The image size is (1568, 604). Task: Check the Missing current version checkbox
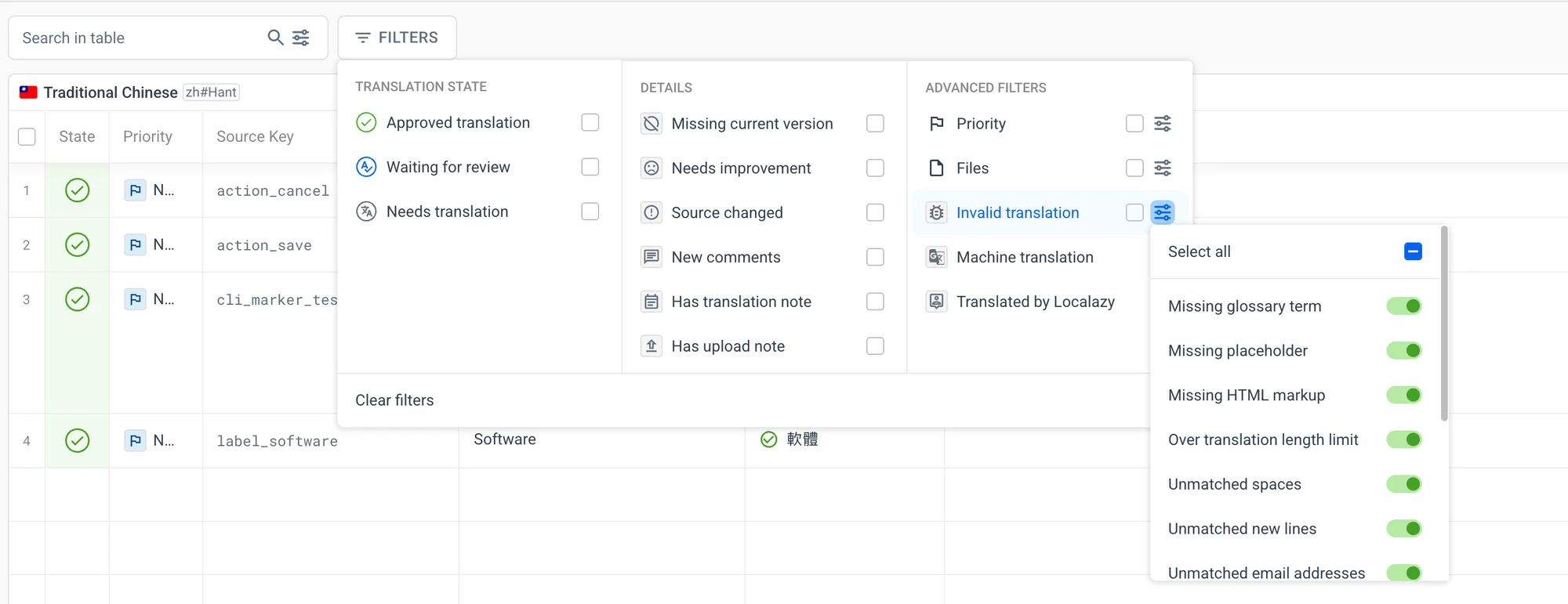click(x=876, y=124)
